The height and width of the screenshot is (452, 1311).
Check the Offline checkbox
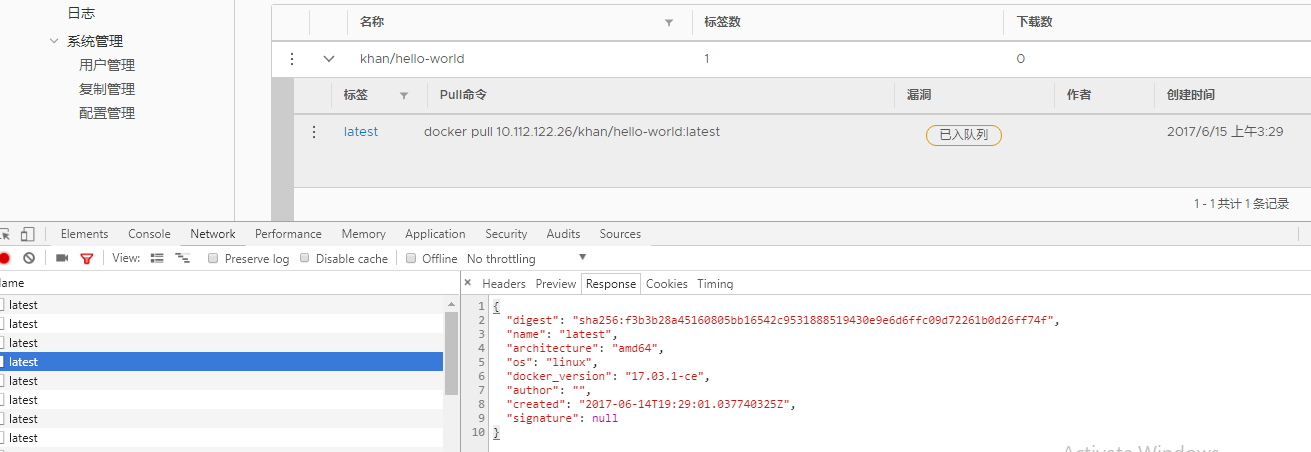[410, 259]
